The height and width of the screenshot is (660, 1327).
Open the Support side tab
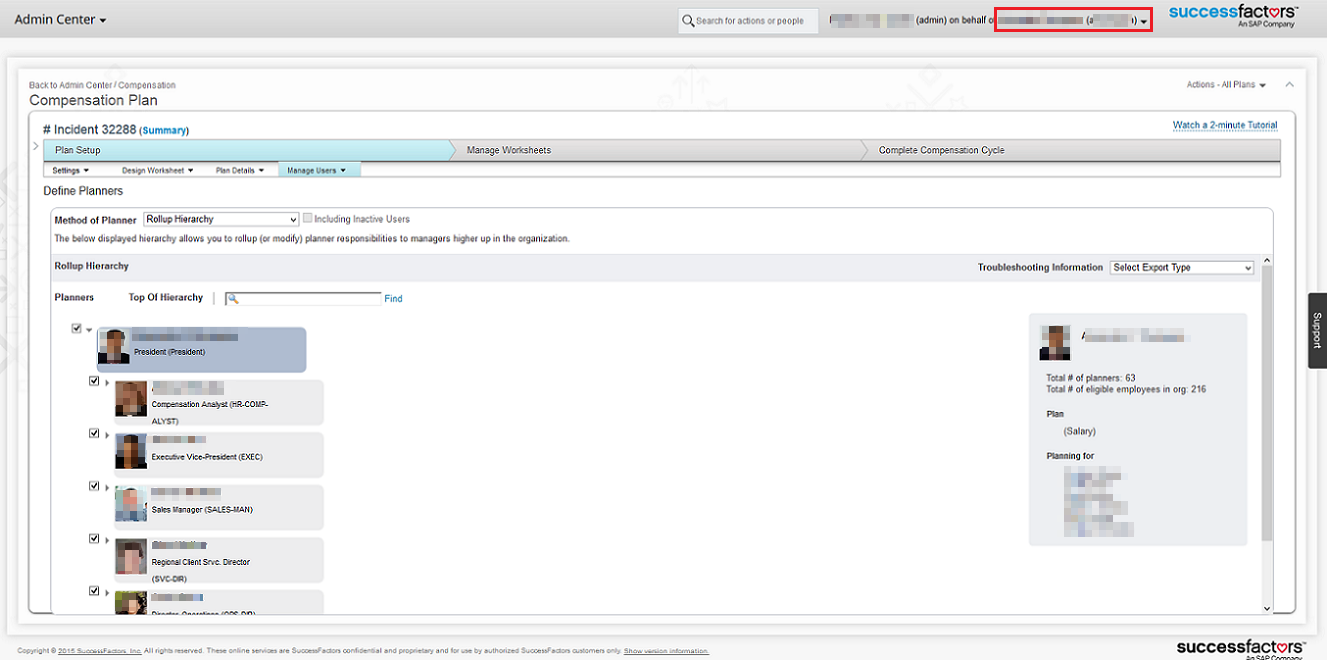1317,330
